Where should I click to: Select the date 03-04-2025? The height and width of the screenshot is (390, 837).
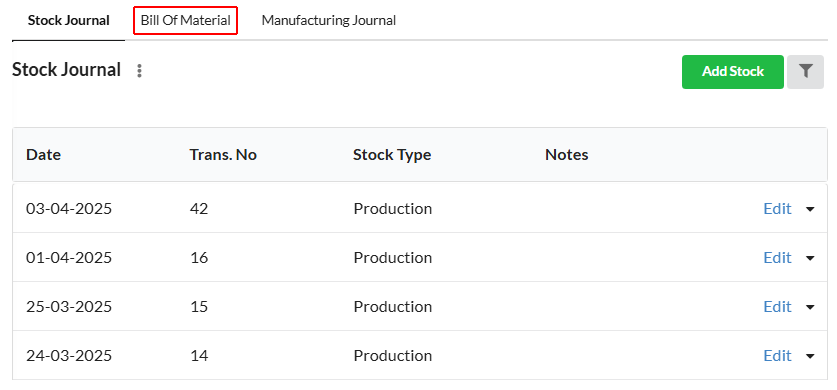pos(69,209)
